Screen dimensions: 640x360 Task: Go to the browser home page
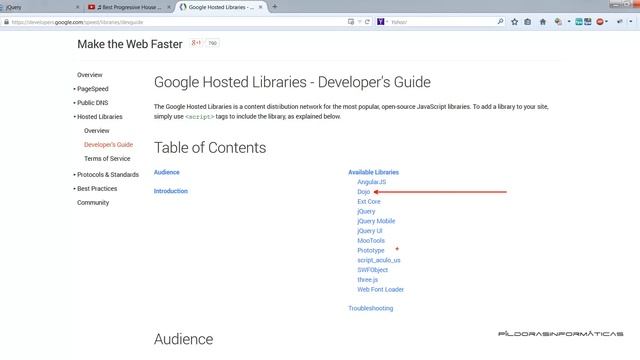543,22
